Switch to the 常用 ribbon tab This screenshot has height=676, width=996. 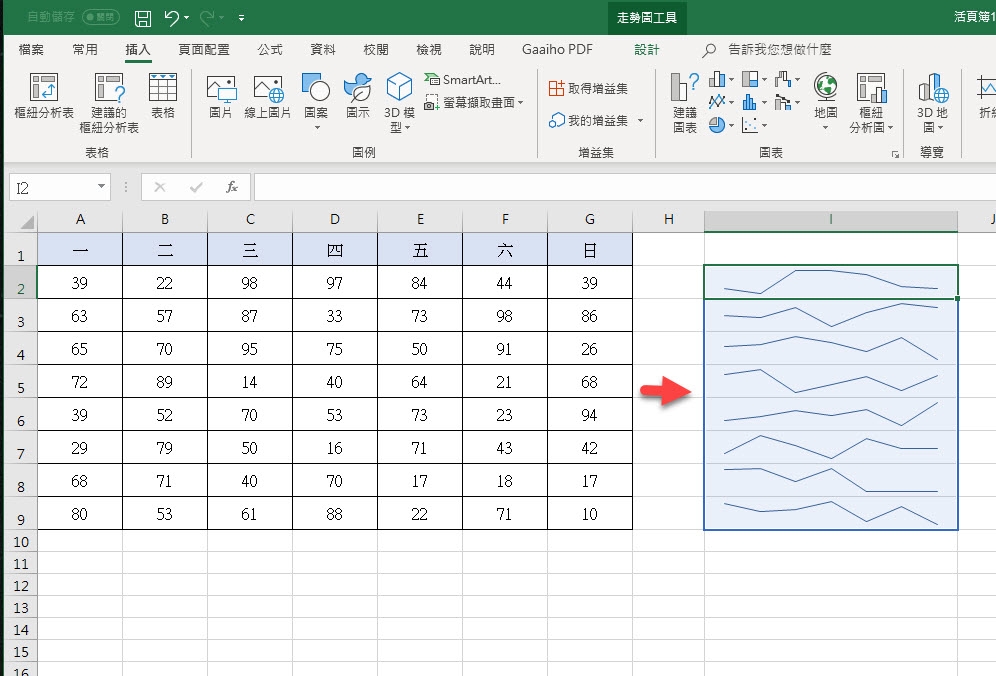[x=85, y=49]
